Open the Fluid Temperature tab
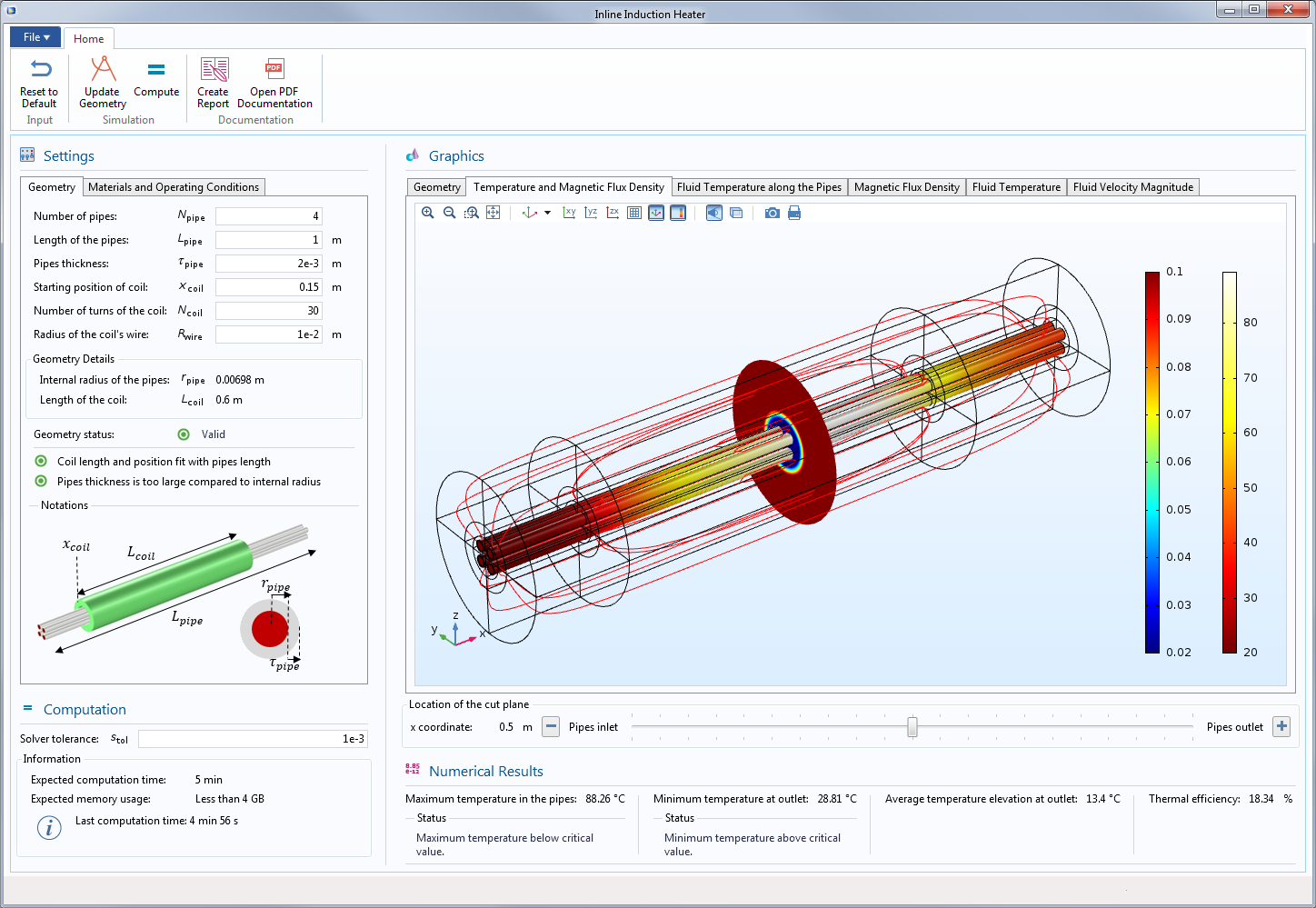Image resolution: width=1316 pixels, height=908 pixels. click(1016, 187)
